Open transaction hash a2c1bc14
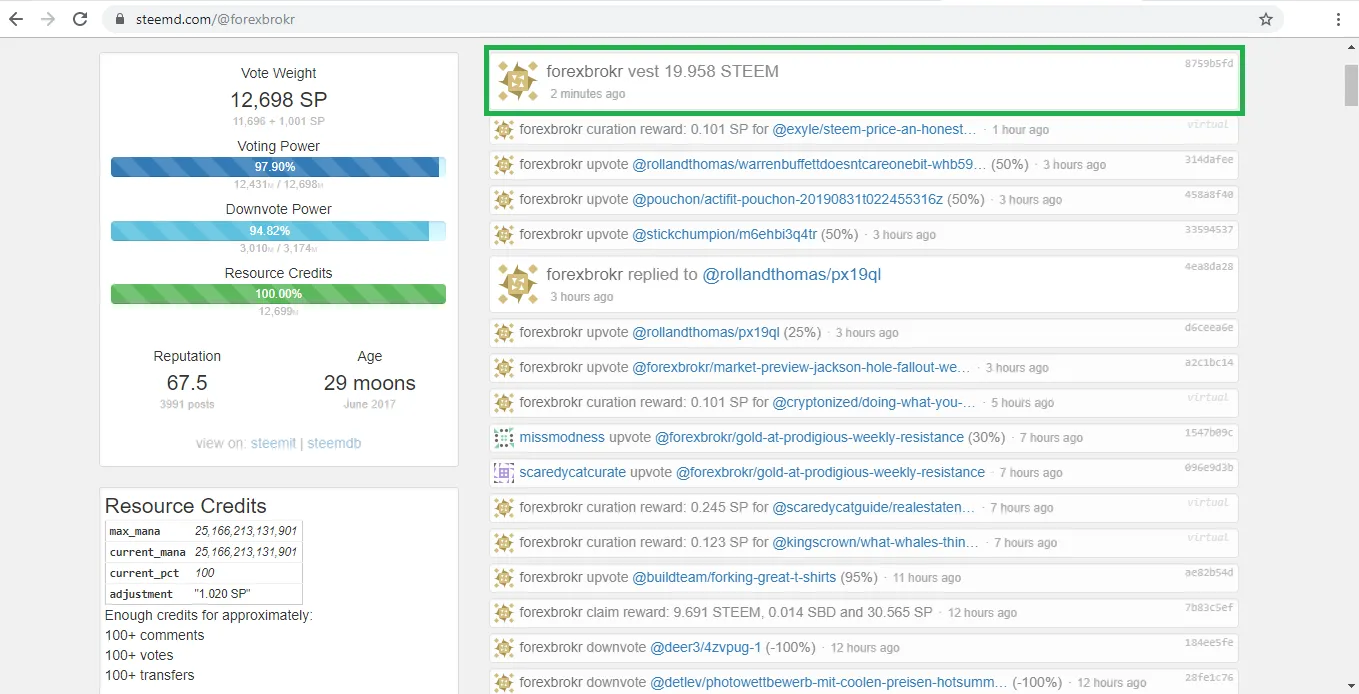This screenshot has width=1359, height=694. tap(1209, 362)
